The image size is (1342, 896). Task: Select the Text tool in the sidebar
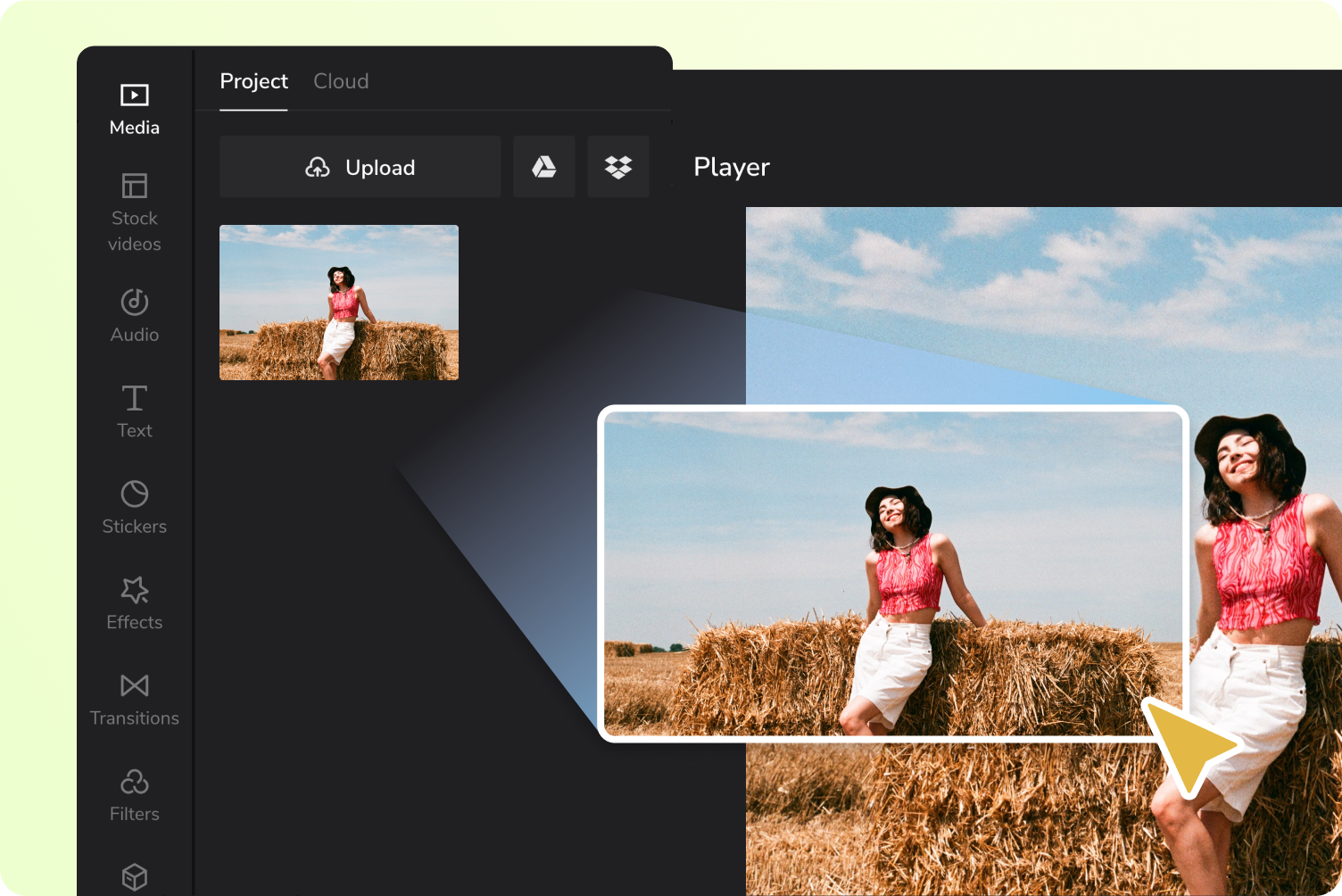pos(134,411)
